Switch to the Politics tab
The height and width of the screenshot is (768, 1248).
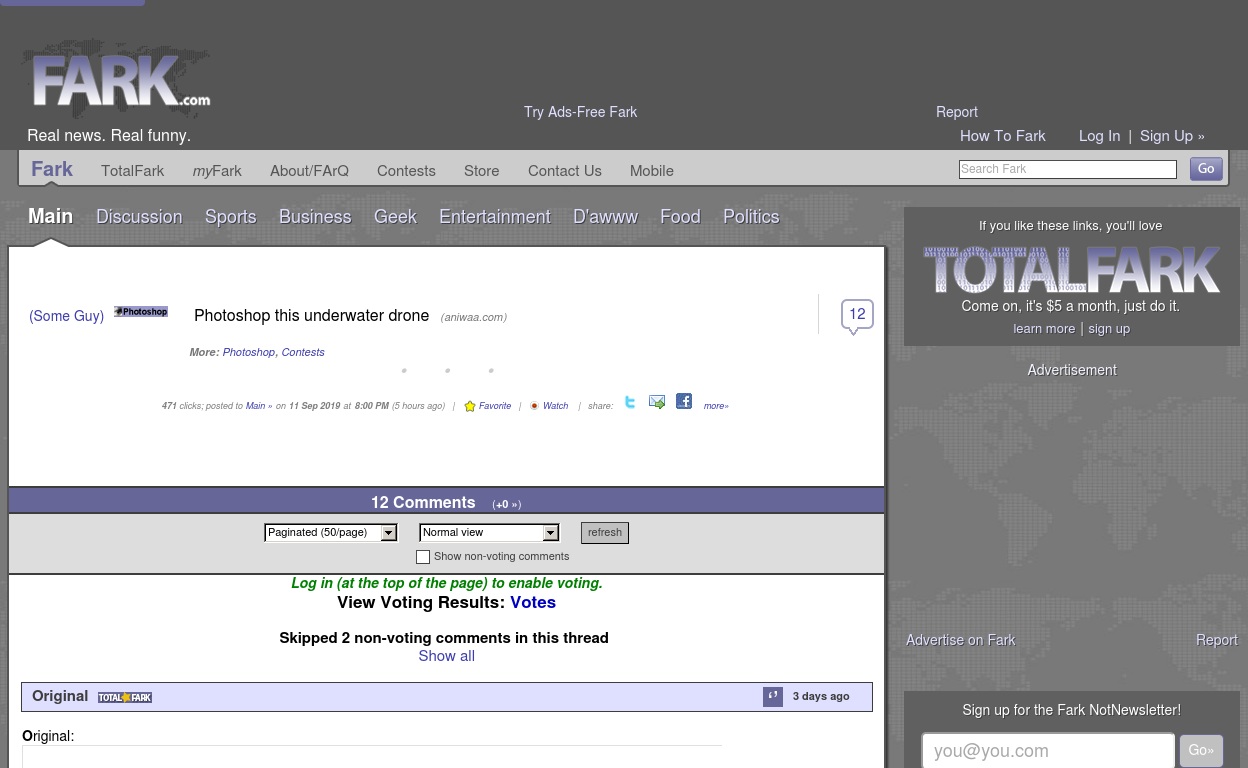(x=752, y=217)
